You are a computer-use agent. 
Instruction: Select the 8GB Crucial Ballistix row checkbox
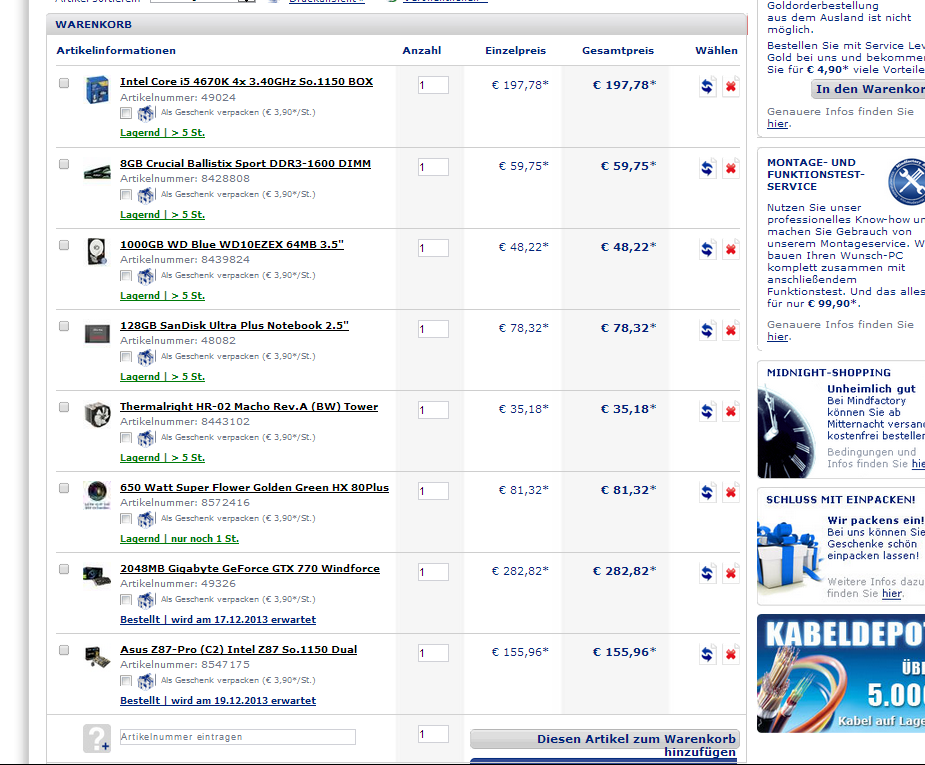64,164
